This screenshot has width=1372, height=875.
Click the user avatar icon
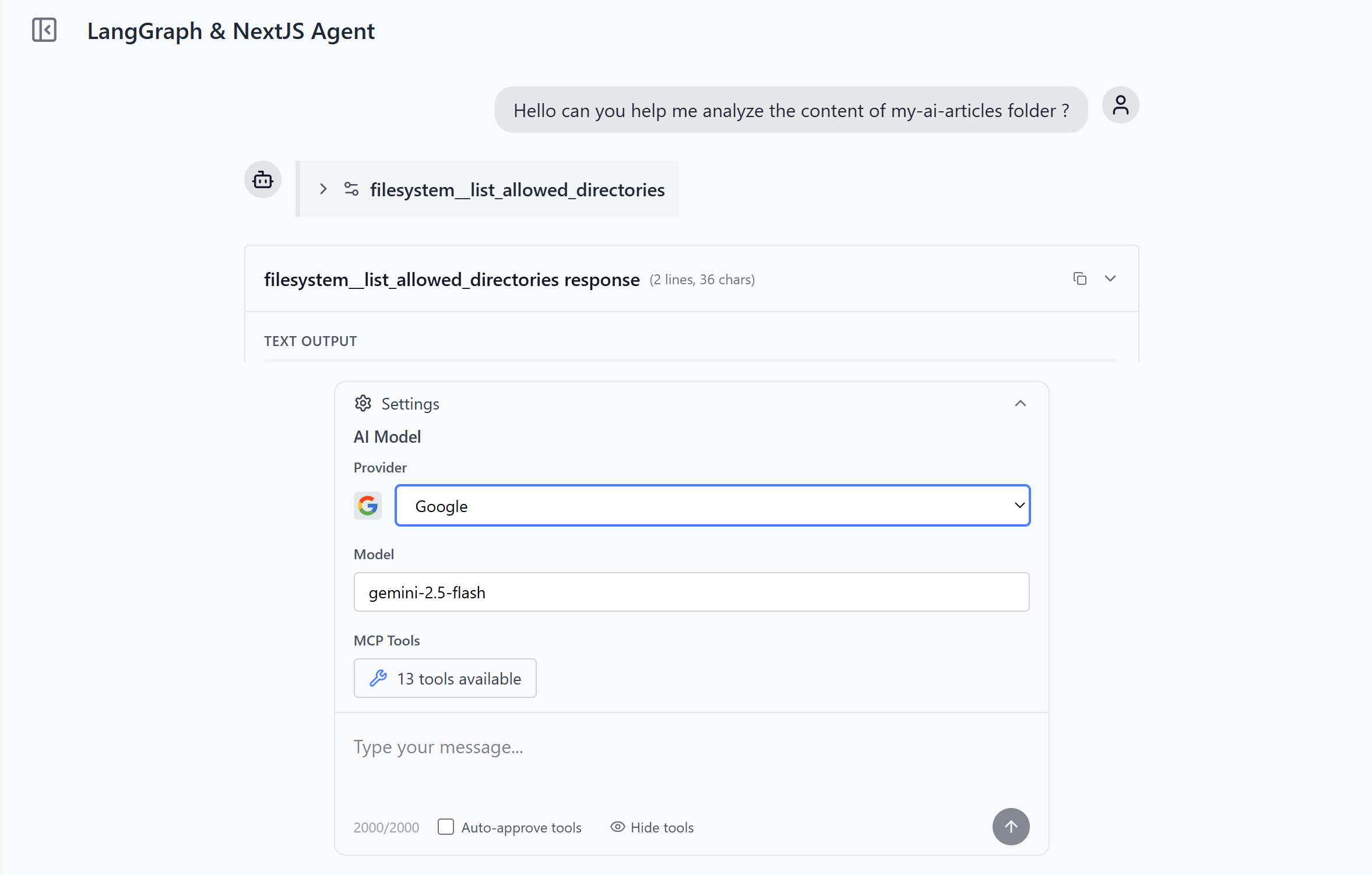point(1120,106)
